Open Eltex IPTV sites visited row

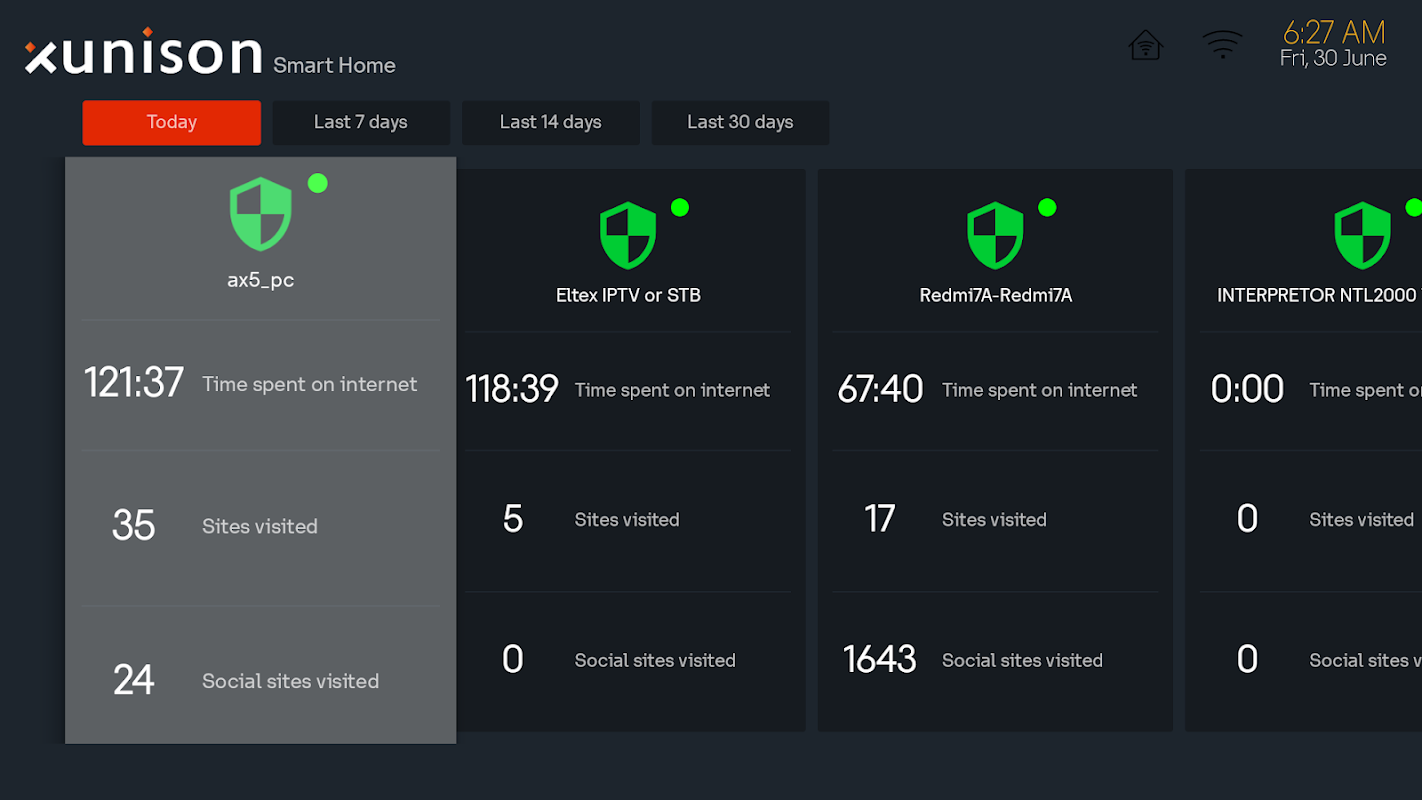pyautogui.click(x=628, y=520)
